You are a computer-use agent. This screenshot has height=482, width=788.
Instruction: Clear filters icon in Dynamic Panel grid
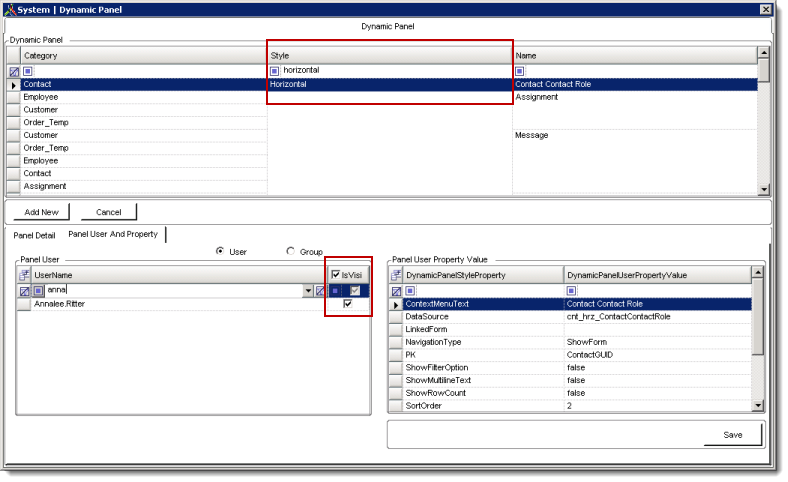14,71
